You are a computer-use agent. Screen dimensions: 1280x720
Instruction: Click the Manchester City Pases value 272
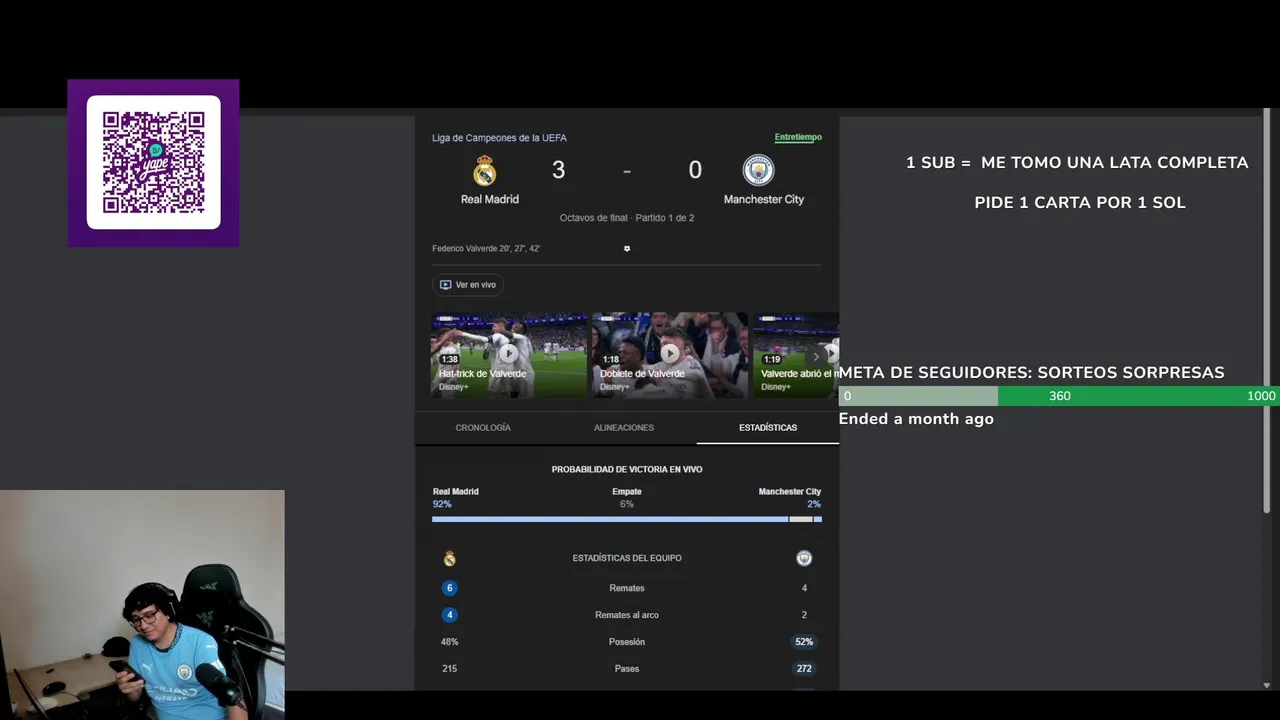pyautogui.click(x=804, y=669)
